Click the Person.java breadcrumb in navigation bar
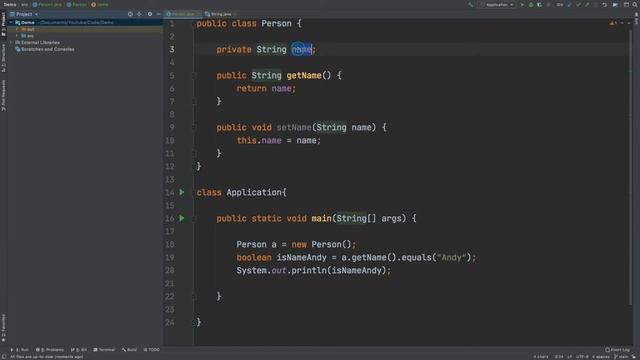Screen dimensions: 640x360 pos(47,5)
